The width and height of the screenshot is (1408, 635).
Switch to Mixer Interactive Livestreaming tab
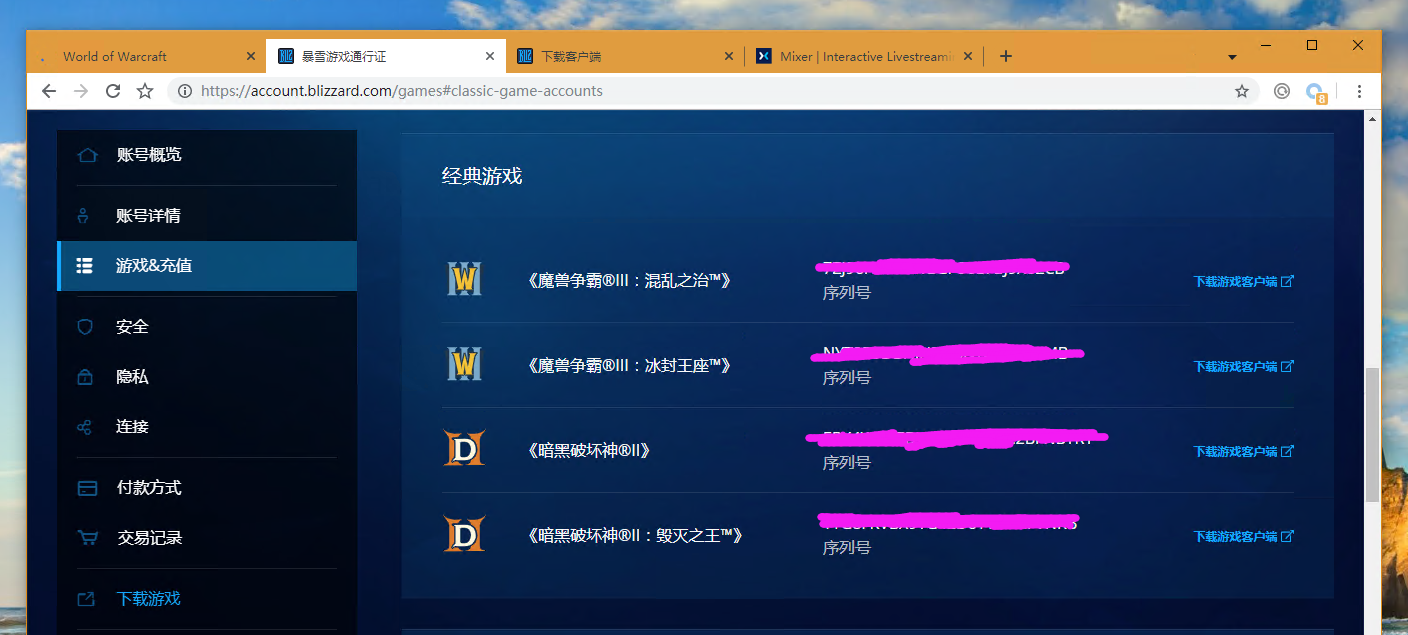point(864,56)
